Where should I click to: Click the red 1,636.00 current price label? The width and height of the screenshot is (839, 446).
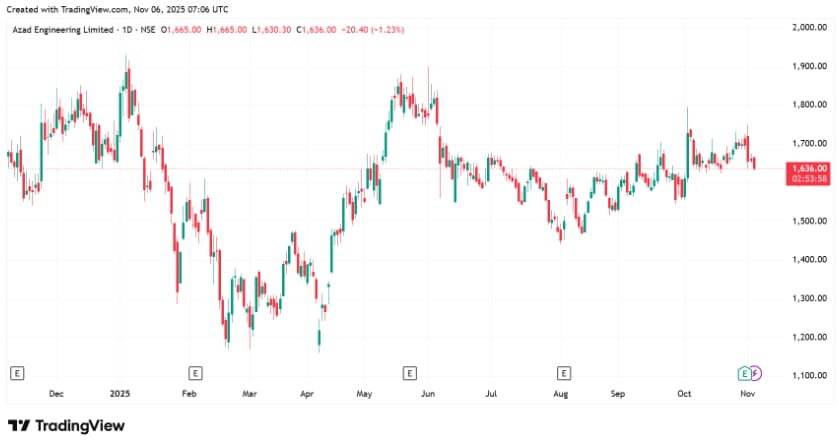(808, 168)
